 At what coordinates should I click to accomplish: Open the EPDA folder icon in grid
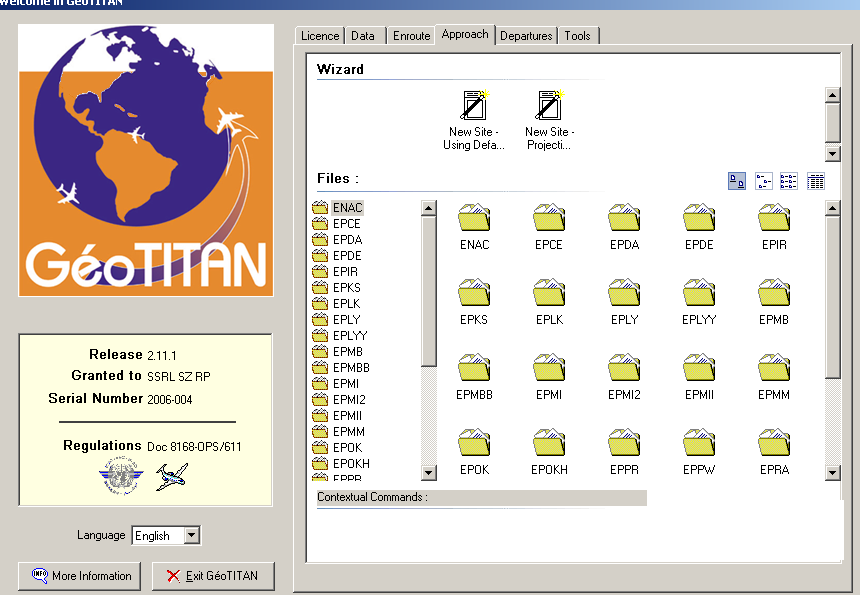point(624,217)
